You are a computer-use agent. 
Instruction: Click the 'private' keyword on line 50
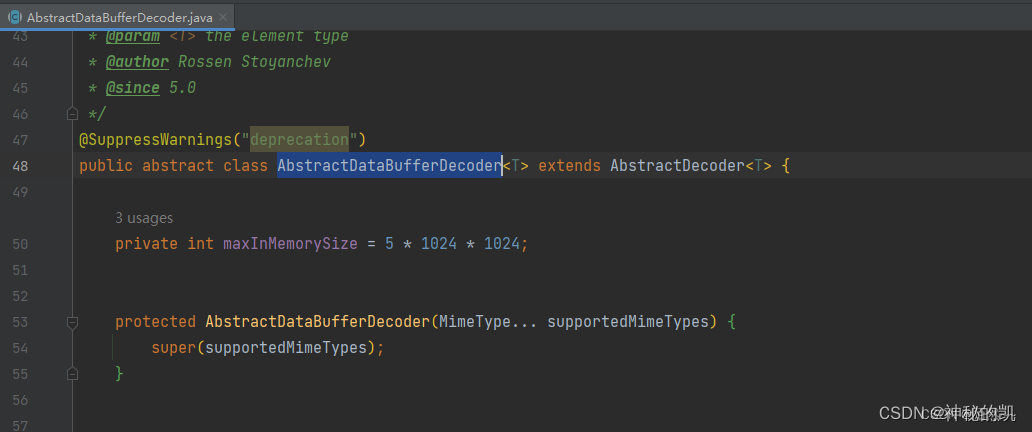pos(146,244)
